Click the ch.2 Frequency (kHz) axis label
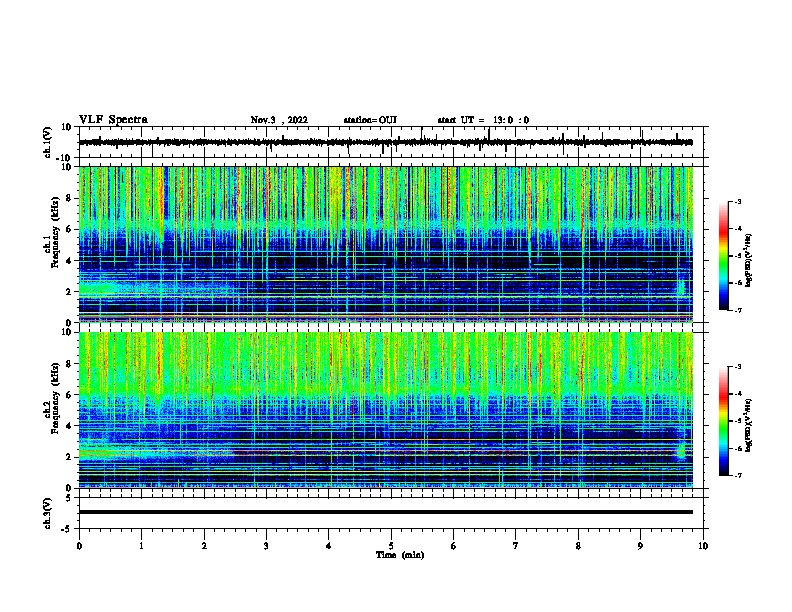 pyautogui.click(x=52, y=410)
